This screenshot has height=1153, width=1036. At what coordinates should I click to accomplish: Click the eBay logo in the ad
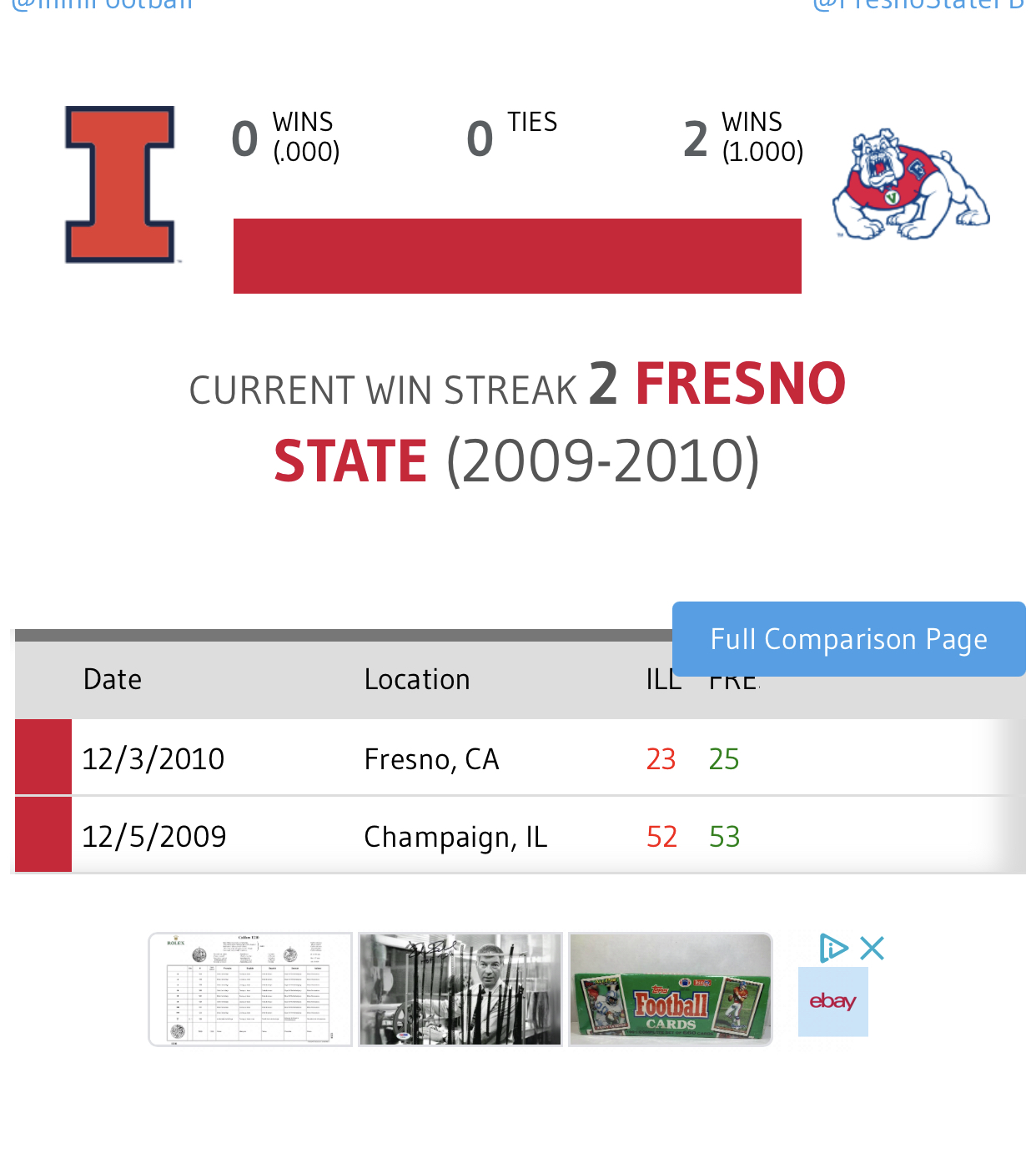(832, 1001)
